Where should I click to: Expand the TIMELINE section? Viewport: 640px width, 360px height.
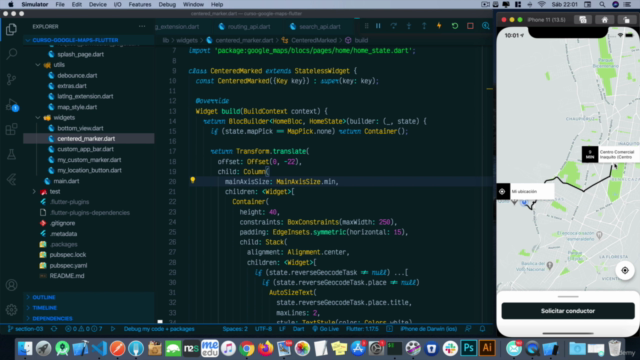point(44,308)
